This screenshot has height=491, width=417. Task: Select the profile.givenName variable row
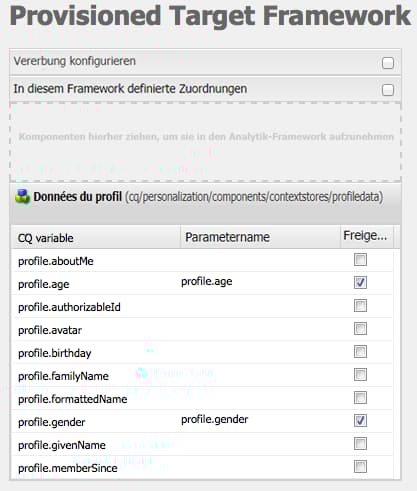(202, 445)
